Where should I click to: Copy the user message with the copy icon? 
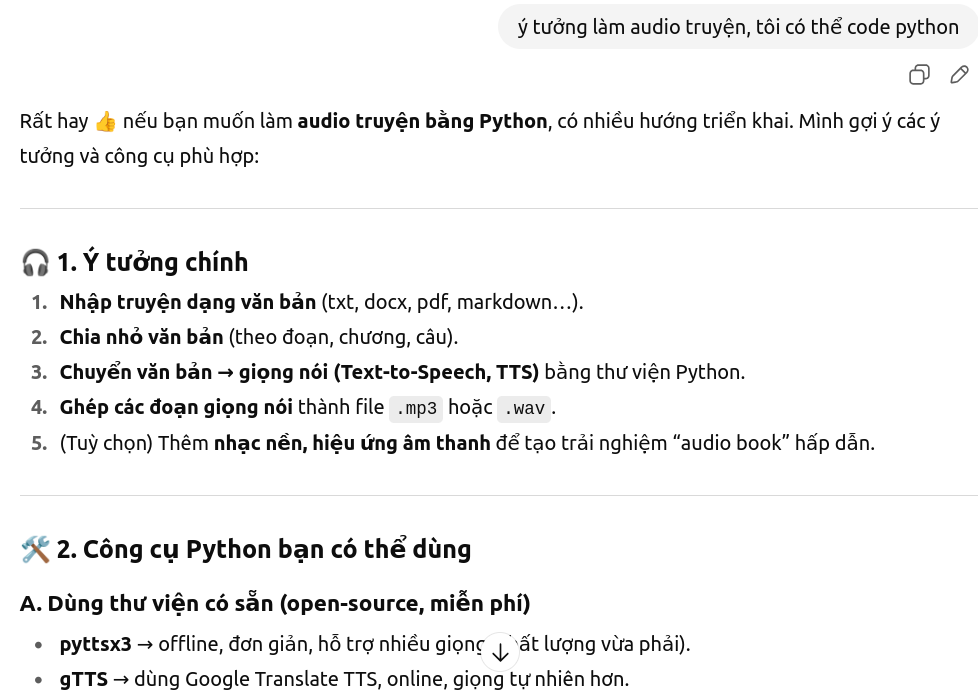point(919,75)
